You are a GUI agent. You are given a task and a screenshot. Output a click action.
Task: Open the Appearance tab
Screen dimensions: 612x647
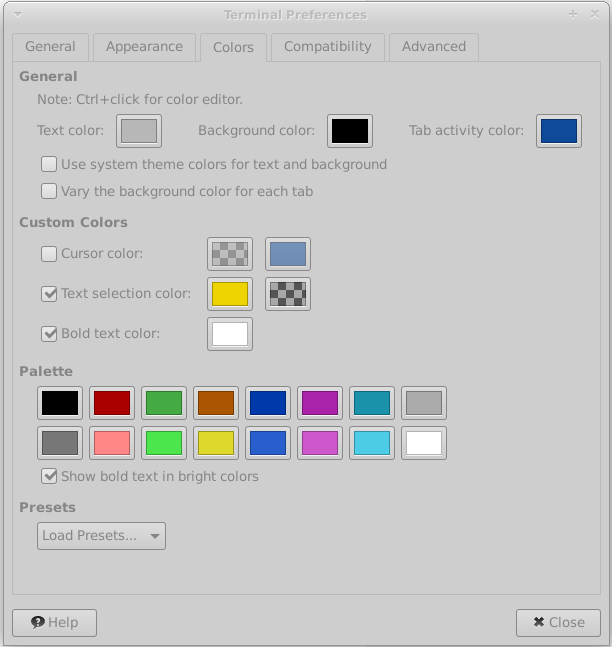(x=144, y=47)
